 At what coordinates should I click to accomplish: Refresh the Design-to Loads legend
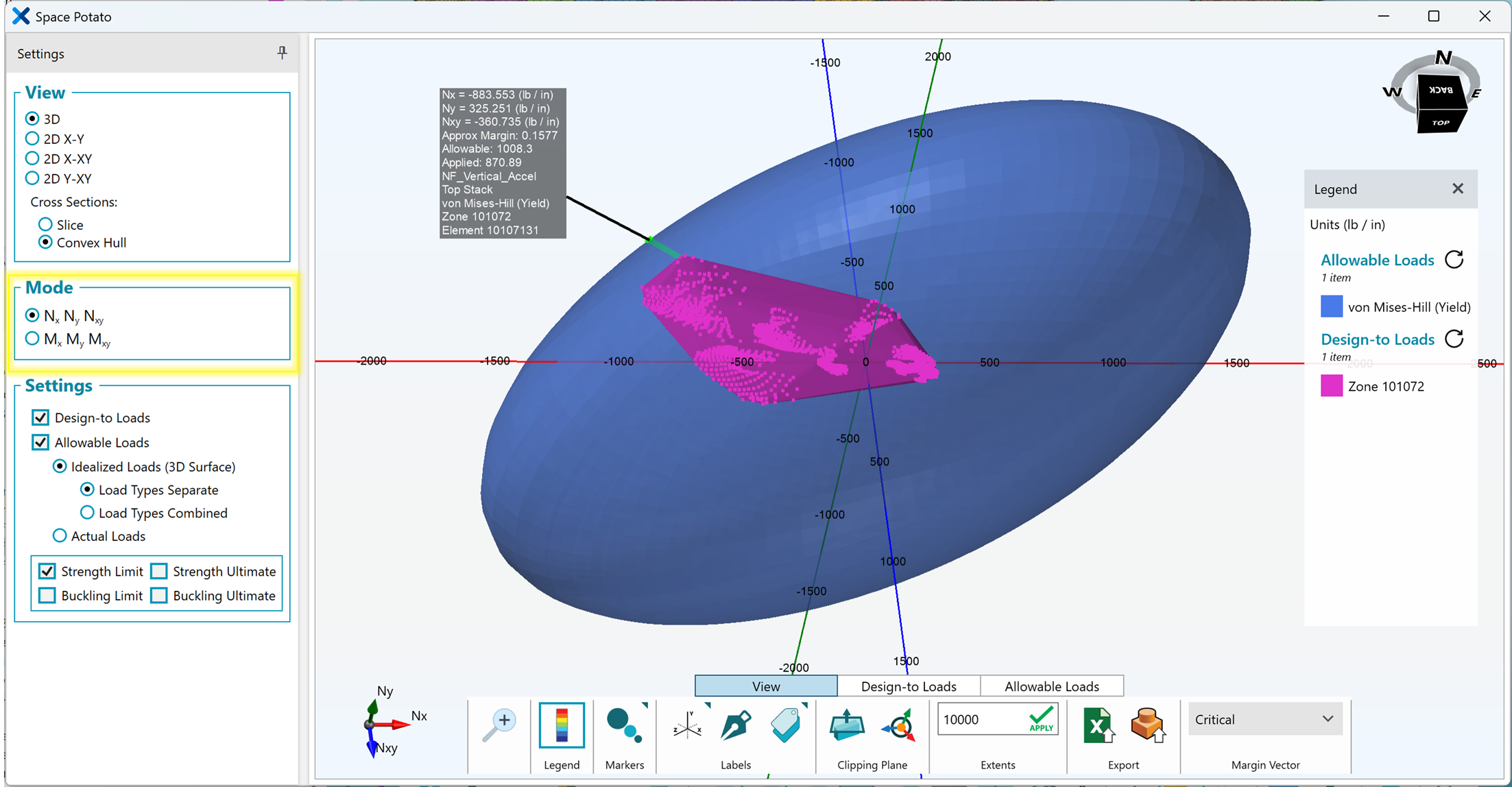point(1454,339)
